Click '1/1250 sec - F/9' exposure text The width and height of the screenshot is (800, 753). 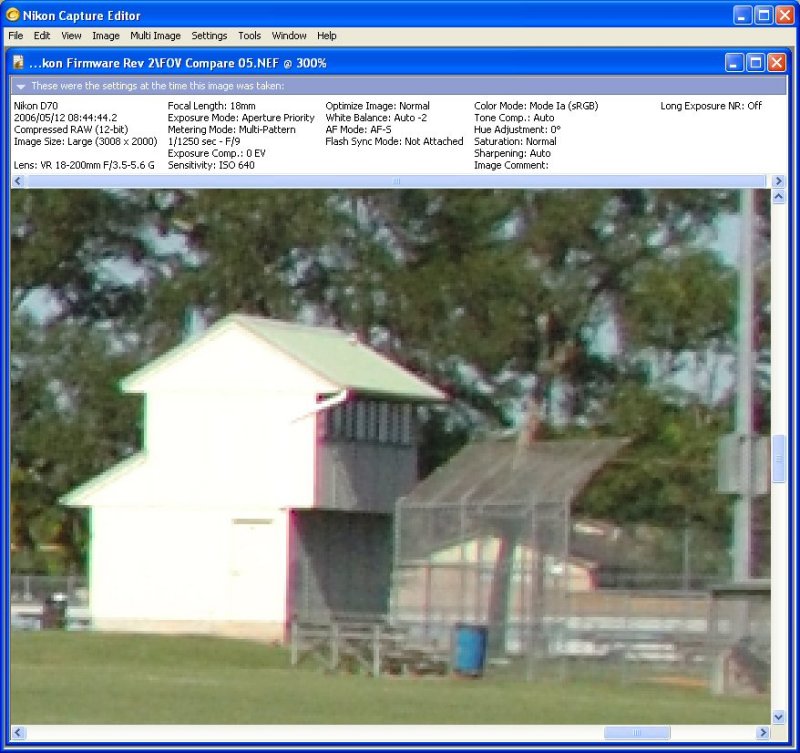click(x=204, y=141)
